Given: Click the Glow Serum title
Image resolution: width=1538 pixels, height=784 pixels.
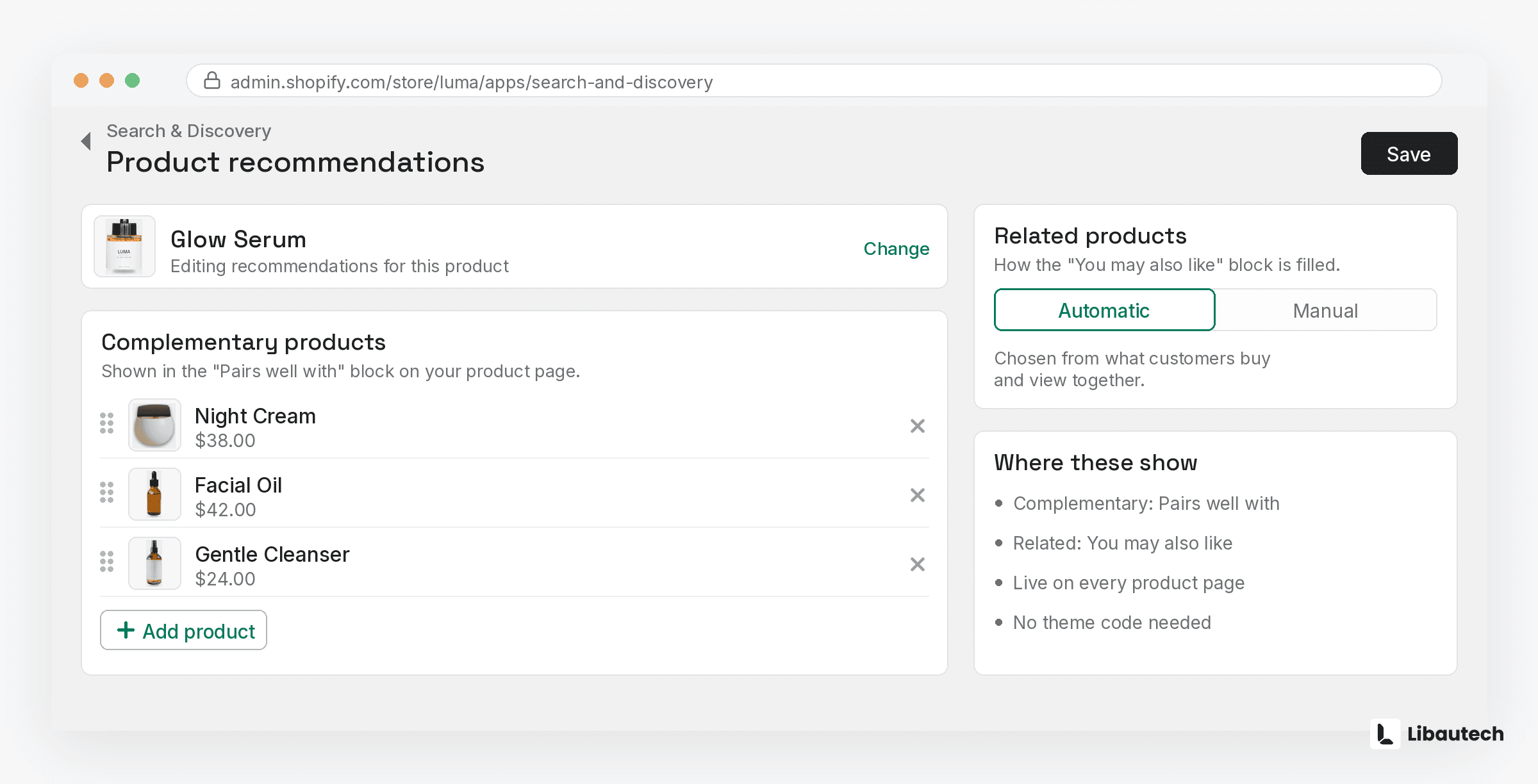Looking at the screenshot, I should click(x=238, y=239).
